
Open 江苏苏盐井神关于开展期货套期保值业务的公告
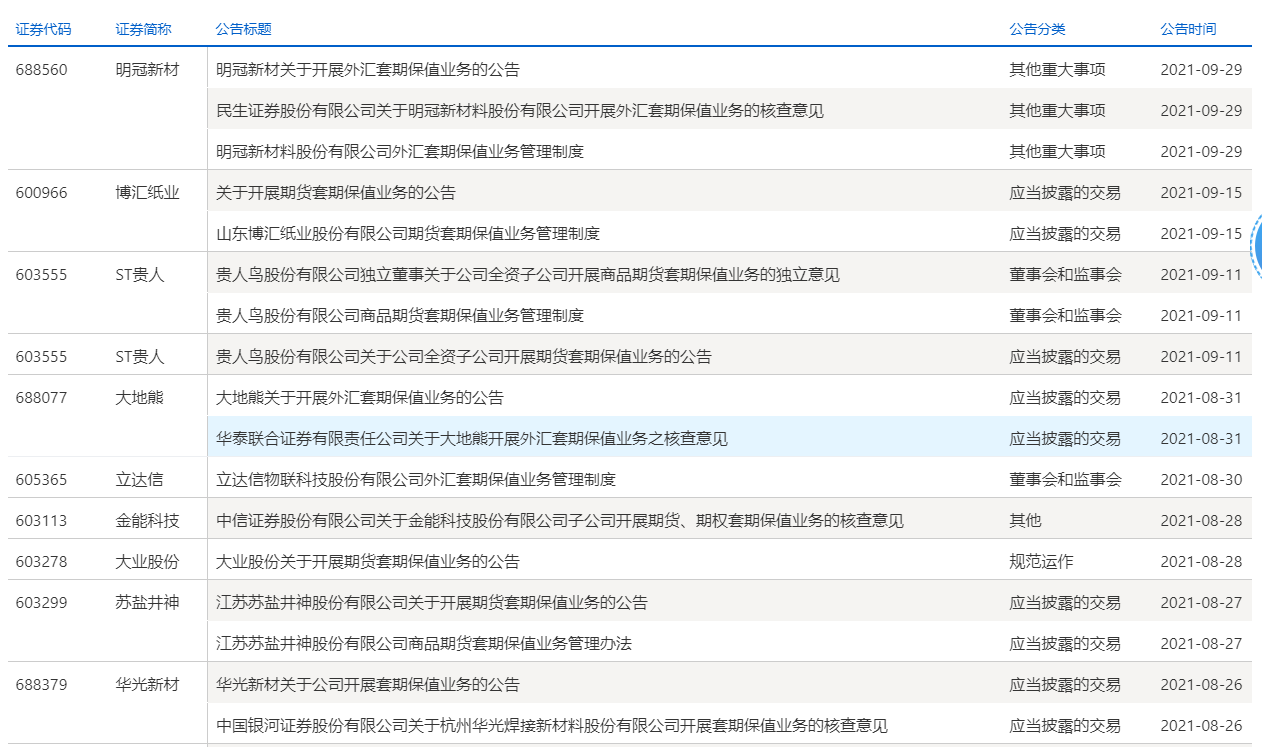click(x=432, y=603)
